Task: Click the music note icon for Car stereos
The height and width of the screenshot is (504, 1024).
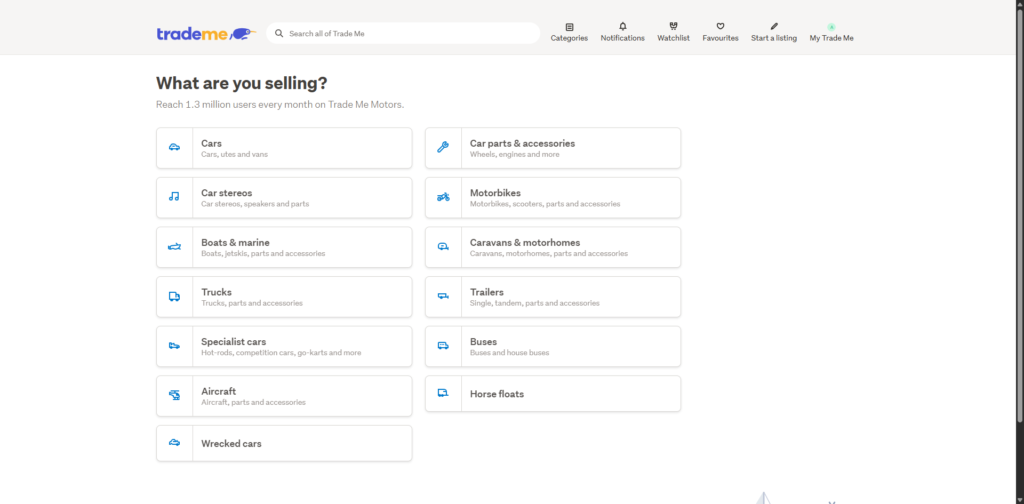Action: [174, 197]
